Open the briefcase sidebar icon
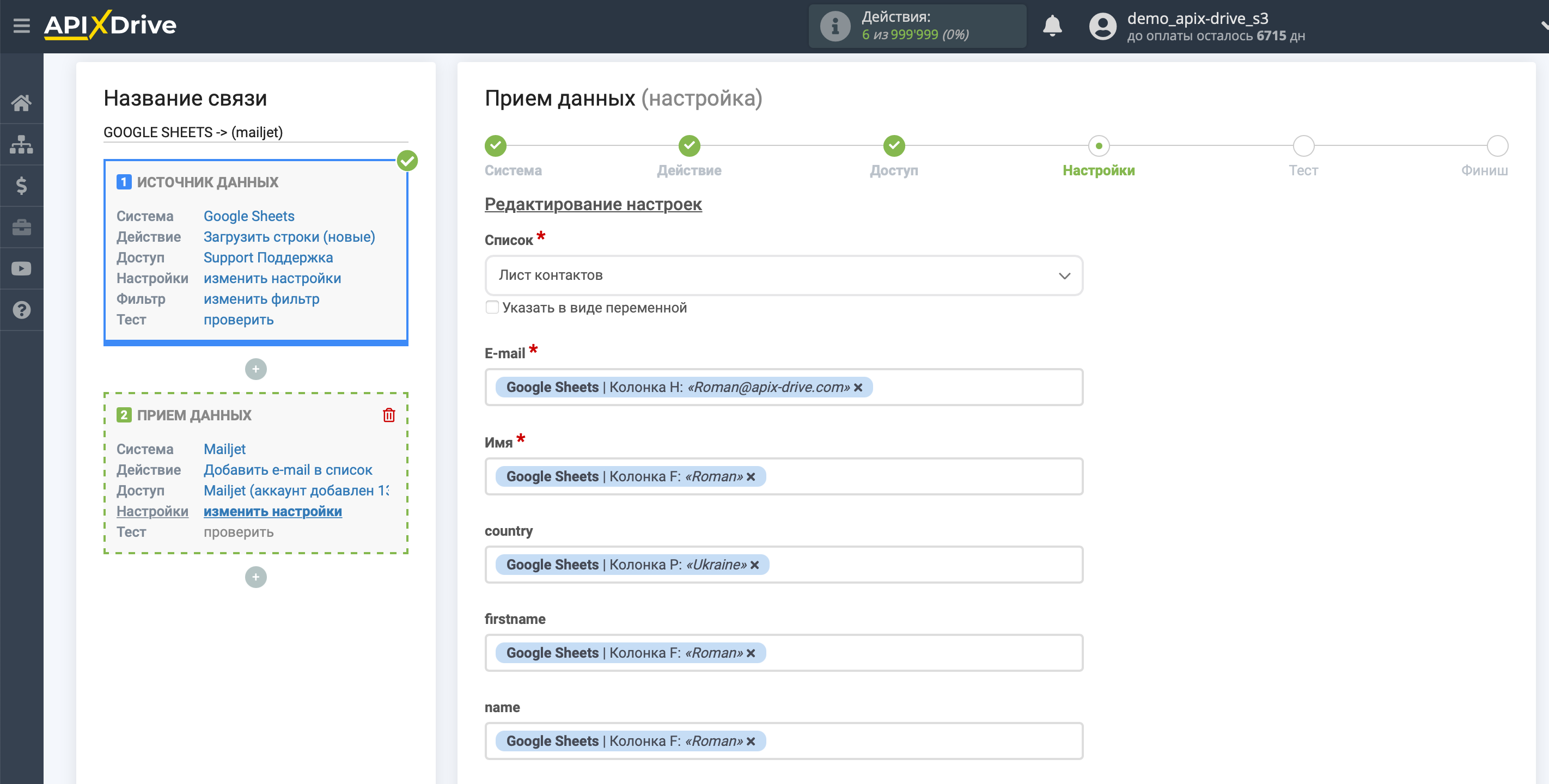The image size is (1549, 784). point(22,227)
